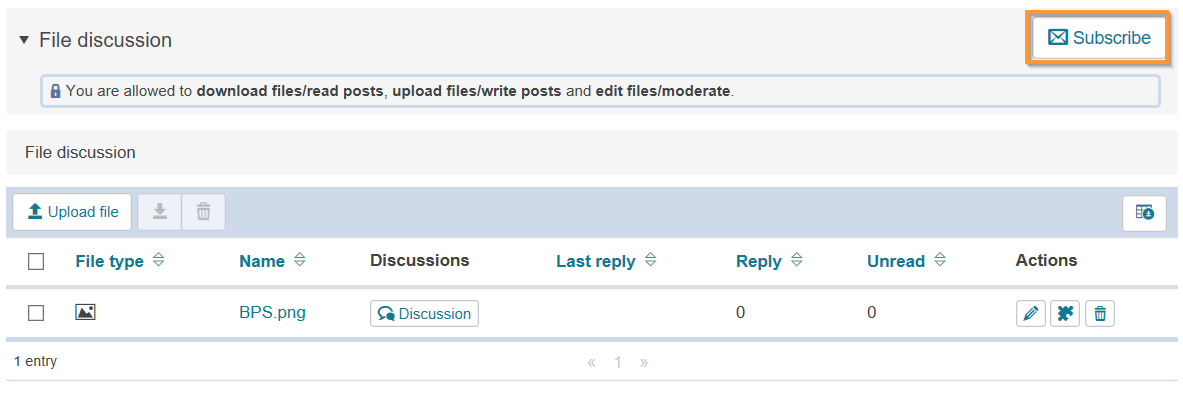The width and height of the screenshot is (1183, 408).
Task: Click the edit pencil icon for BPS.png
Action: [x=1030, y=314]
